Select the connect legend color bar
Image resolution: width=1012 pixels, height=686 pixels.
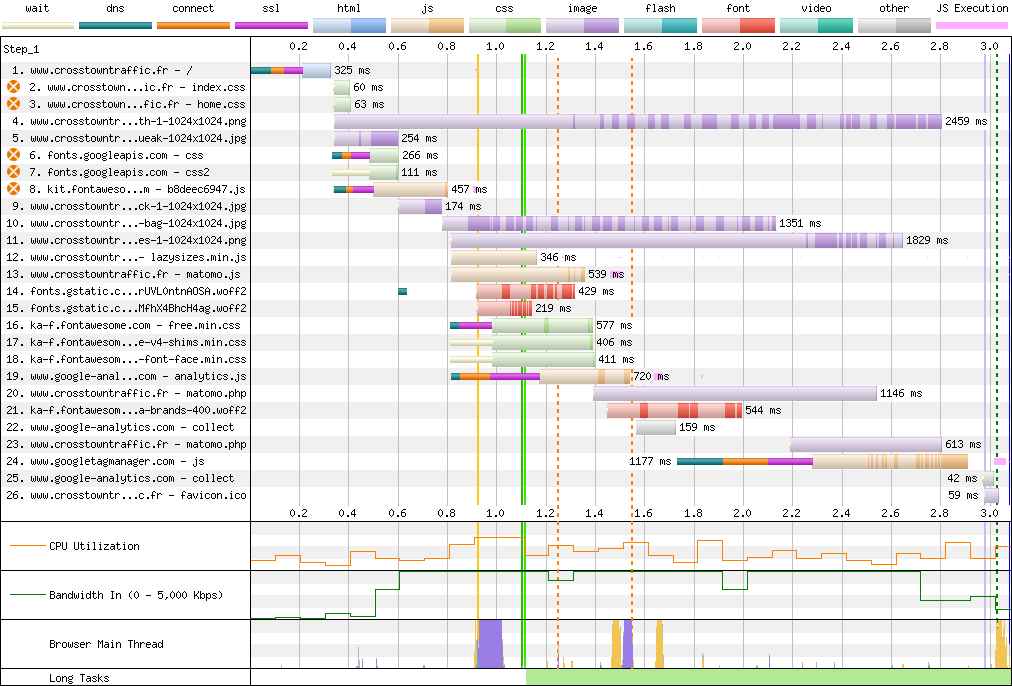193,26
